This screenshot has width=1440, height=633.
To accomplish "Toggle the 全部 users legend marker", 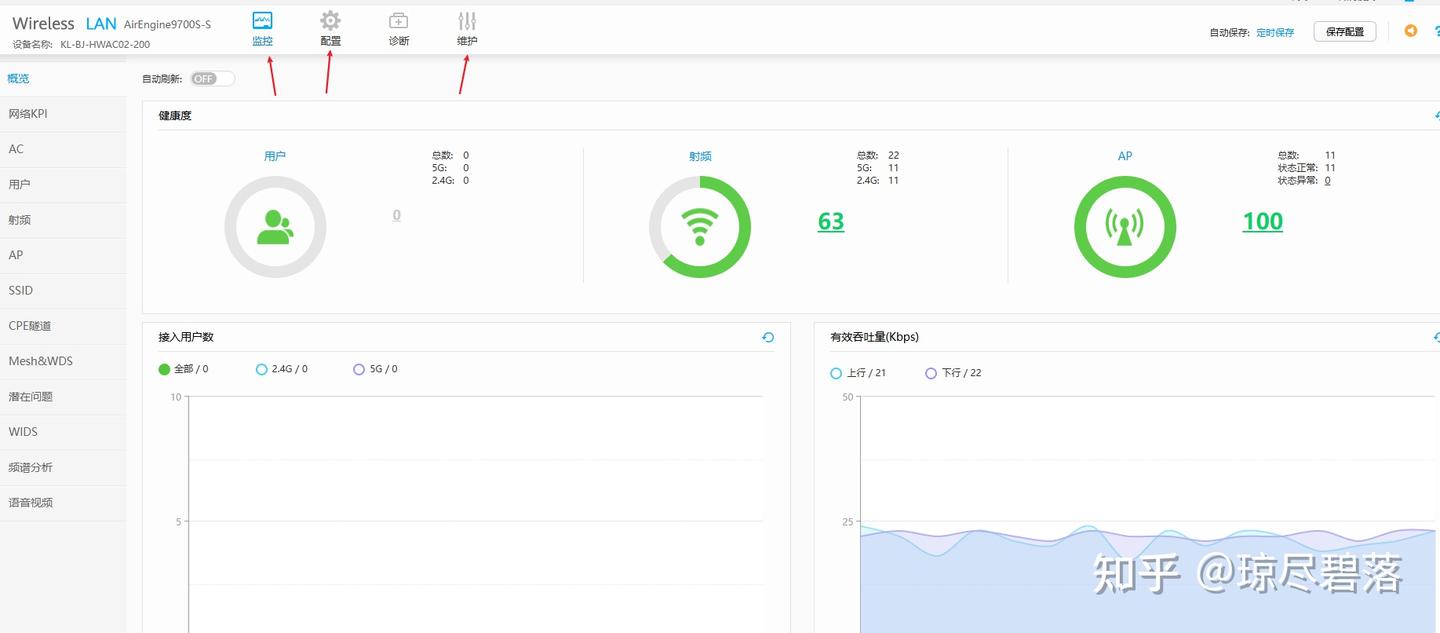I will pyautogui.click(x=165, y=369).
